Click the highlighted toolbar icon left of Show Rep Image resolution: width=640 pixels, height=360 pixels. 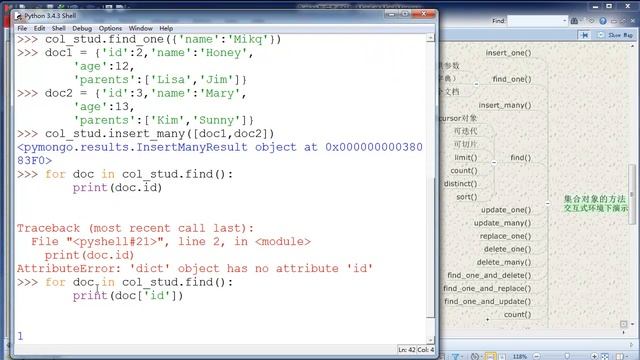click(x=584, y=36)
